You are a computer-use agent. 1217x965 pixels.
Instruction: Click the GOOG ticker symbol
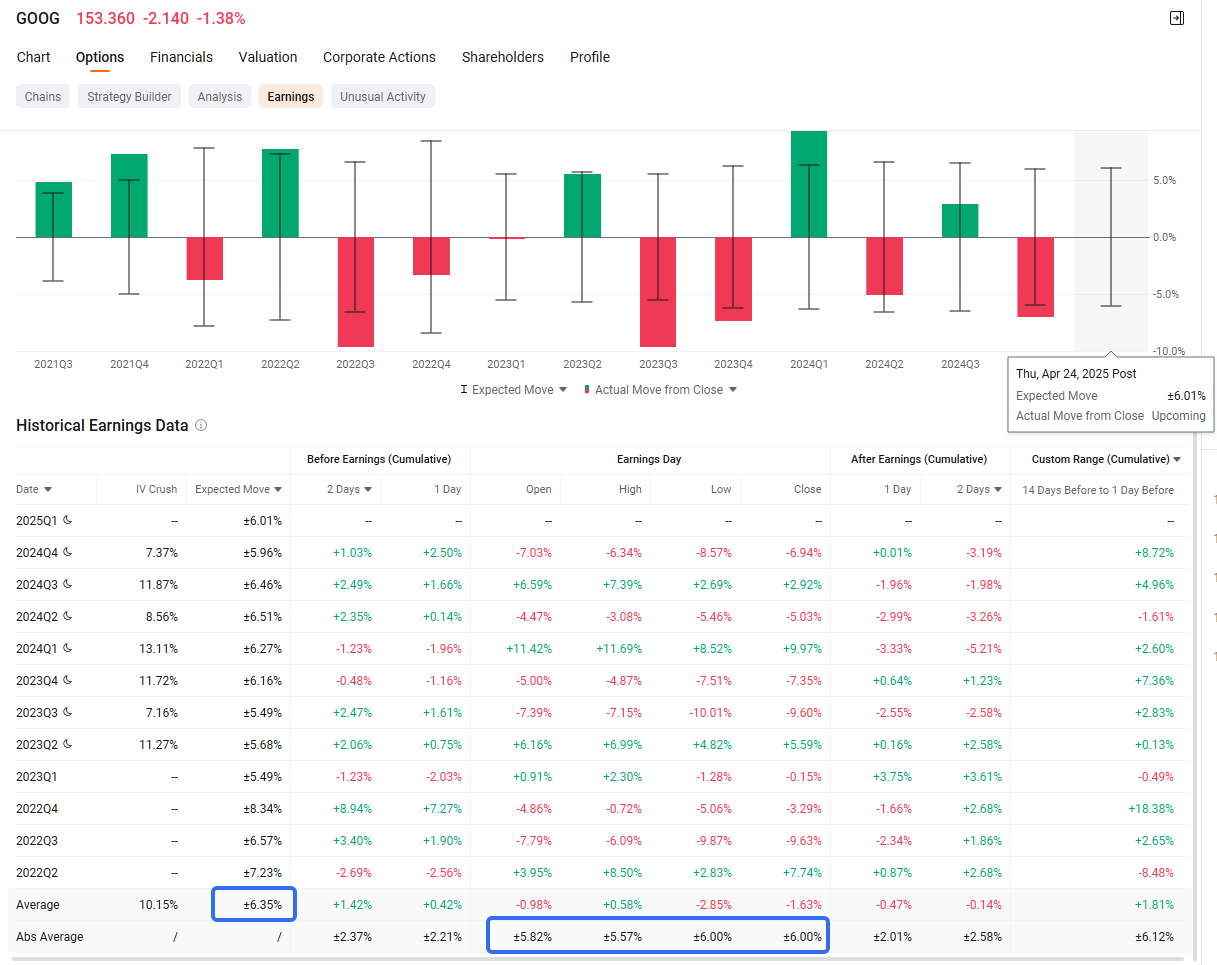point(38,19)
